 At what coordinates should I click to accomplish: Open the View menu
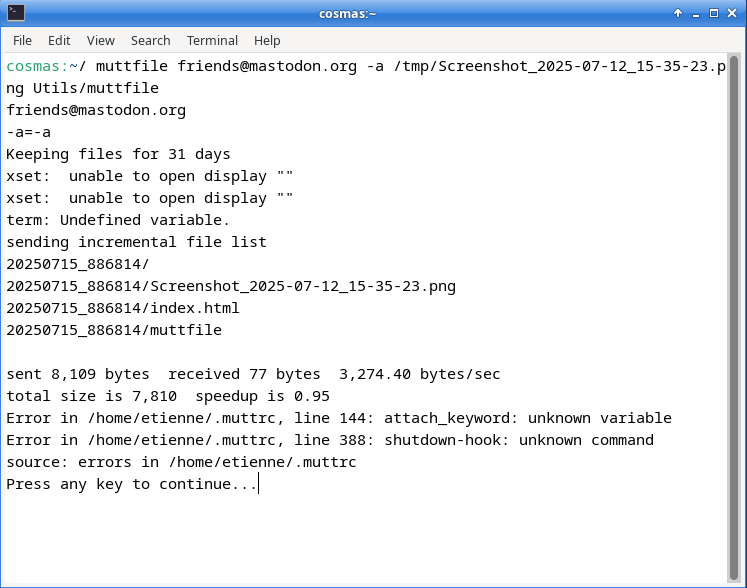click(101, 41)
